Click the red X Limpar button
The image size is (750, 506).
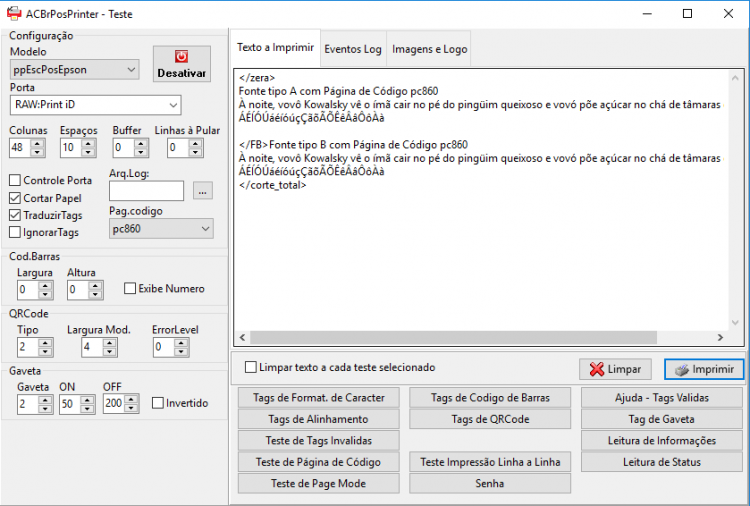click(615, 369)
